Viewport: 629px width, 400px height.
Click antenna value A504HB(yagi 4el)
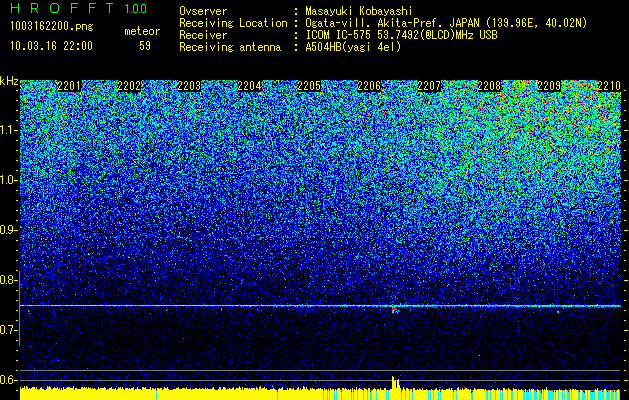click(x=353, y=47)
